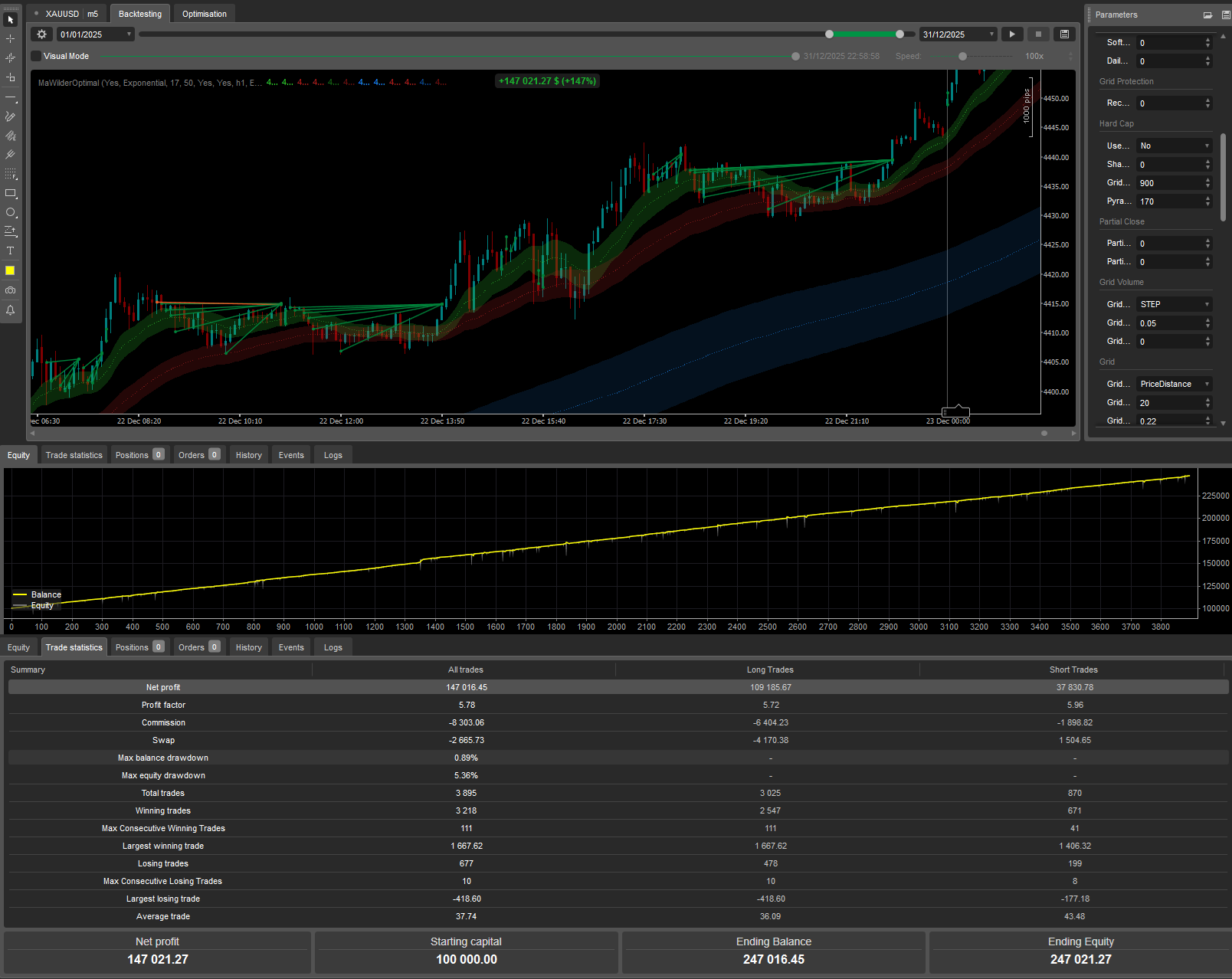Image resolution: width=1232 pixels, height=979 pixels.
Task: Click the grid field showing 900
Action: point(1171,183)
